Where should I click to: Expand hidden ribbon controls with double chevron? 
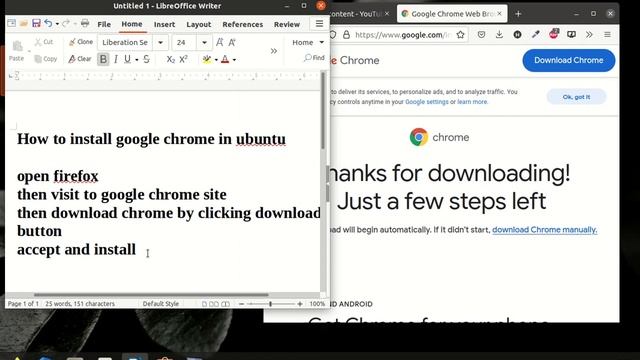273,51
